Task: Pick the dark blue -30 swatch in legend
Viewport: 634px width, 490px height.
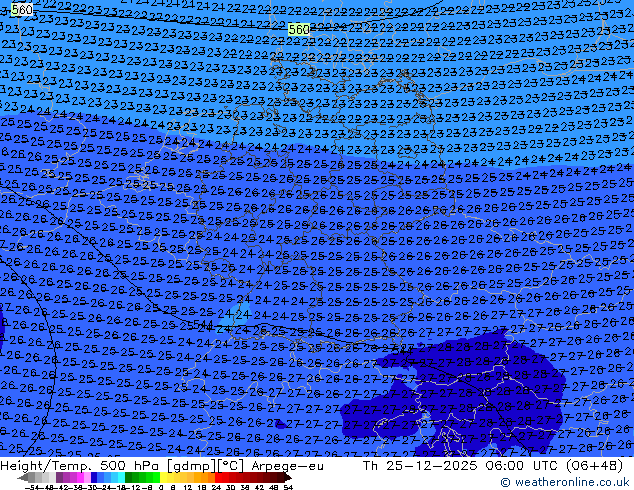Action: (94, 477)
